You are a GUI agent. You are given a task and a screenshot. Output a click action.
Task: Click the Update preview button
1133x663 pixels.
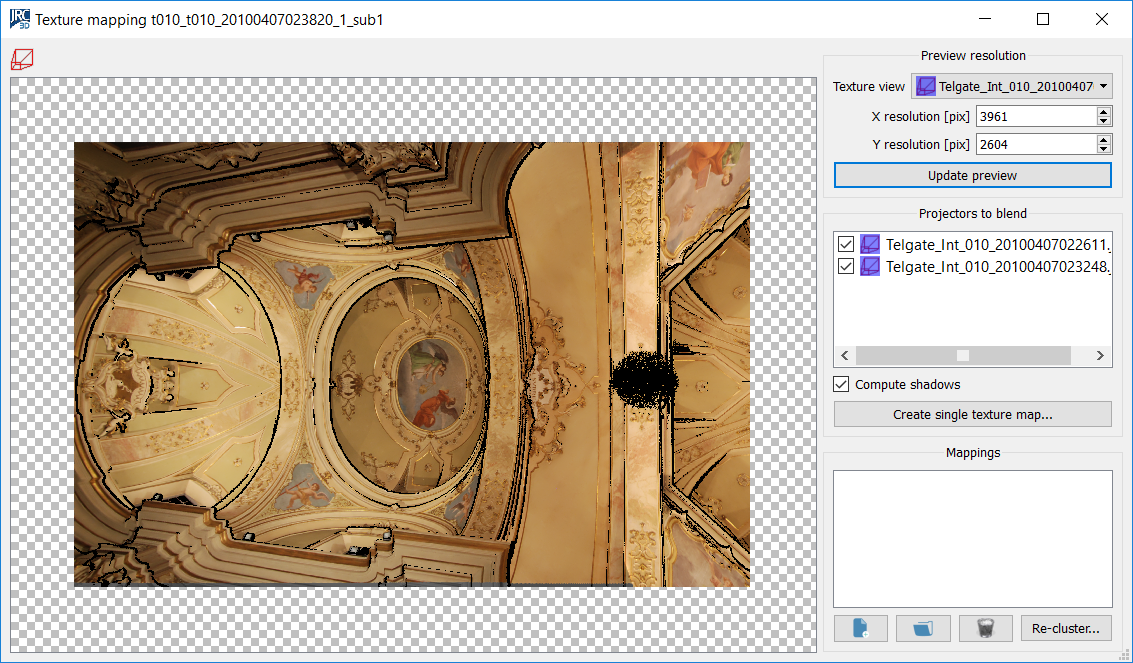pos(972,176)
